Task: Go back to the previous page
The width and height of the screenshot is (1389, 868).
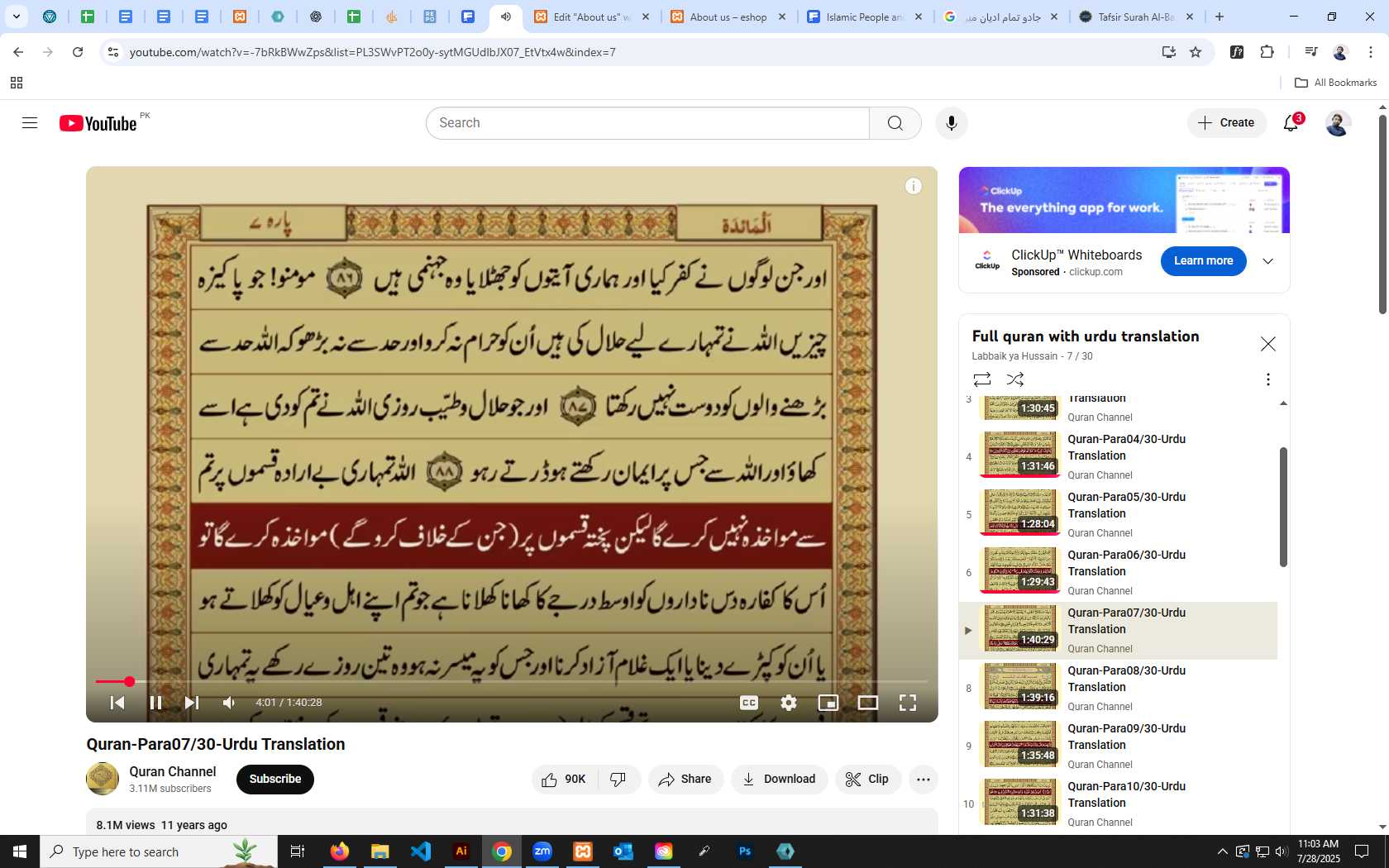Action: click(18, 52)
